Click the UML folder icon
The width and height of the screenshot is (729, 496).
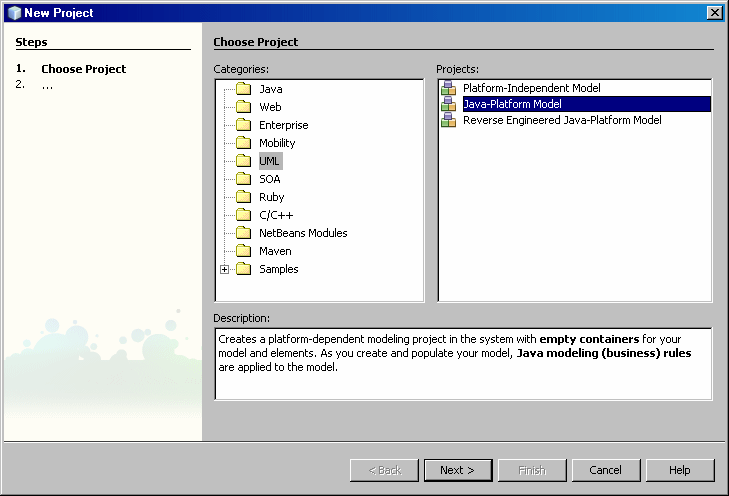click(x=243, y=160)
